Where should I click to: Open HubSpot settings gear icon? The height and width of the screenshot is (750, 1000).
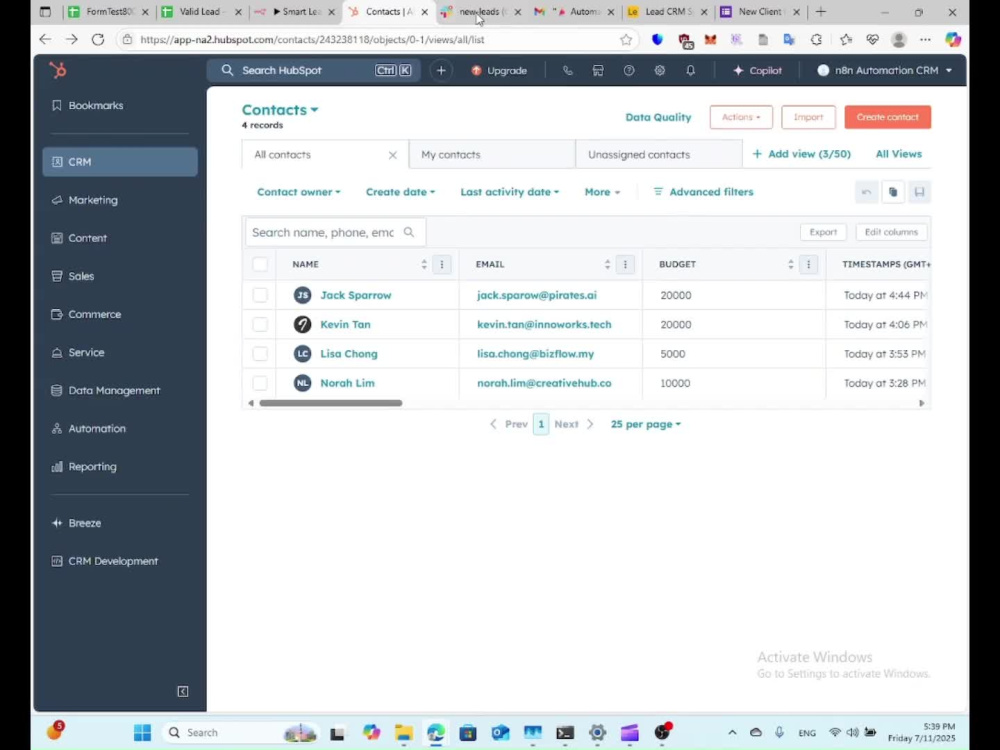click(x=659, y=71)
